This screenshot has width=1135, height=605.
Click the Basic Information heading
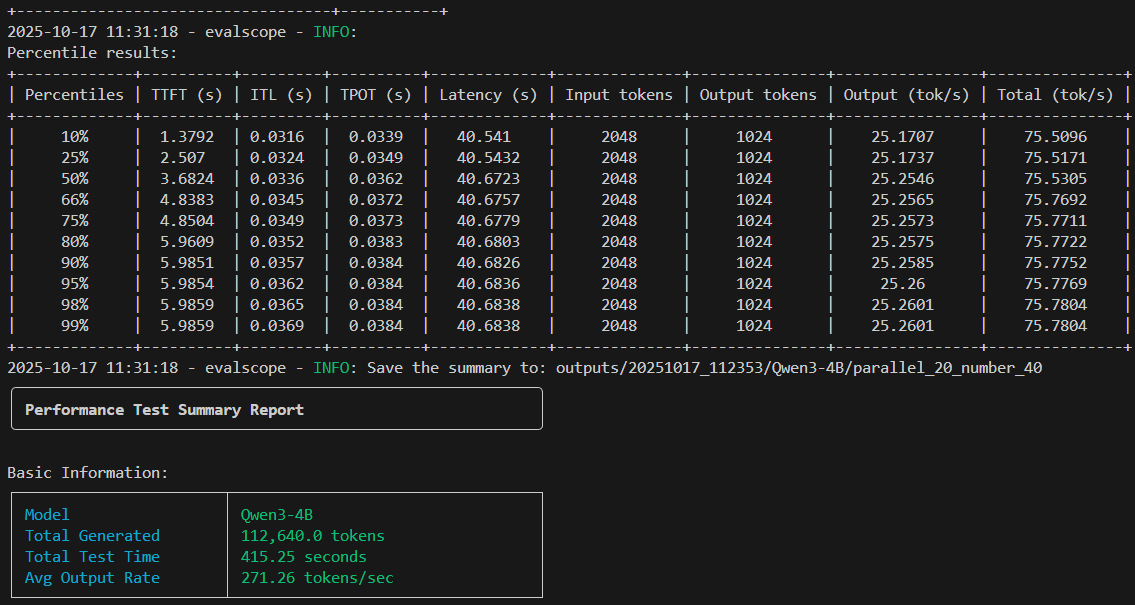88,473
